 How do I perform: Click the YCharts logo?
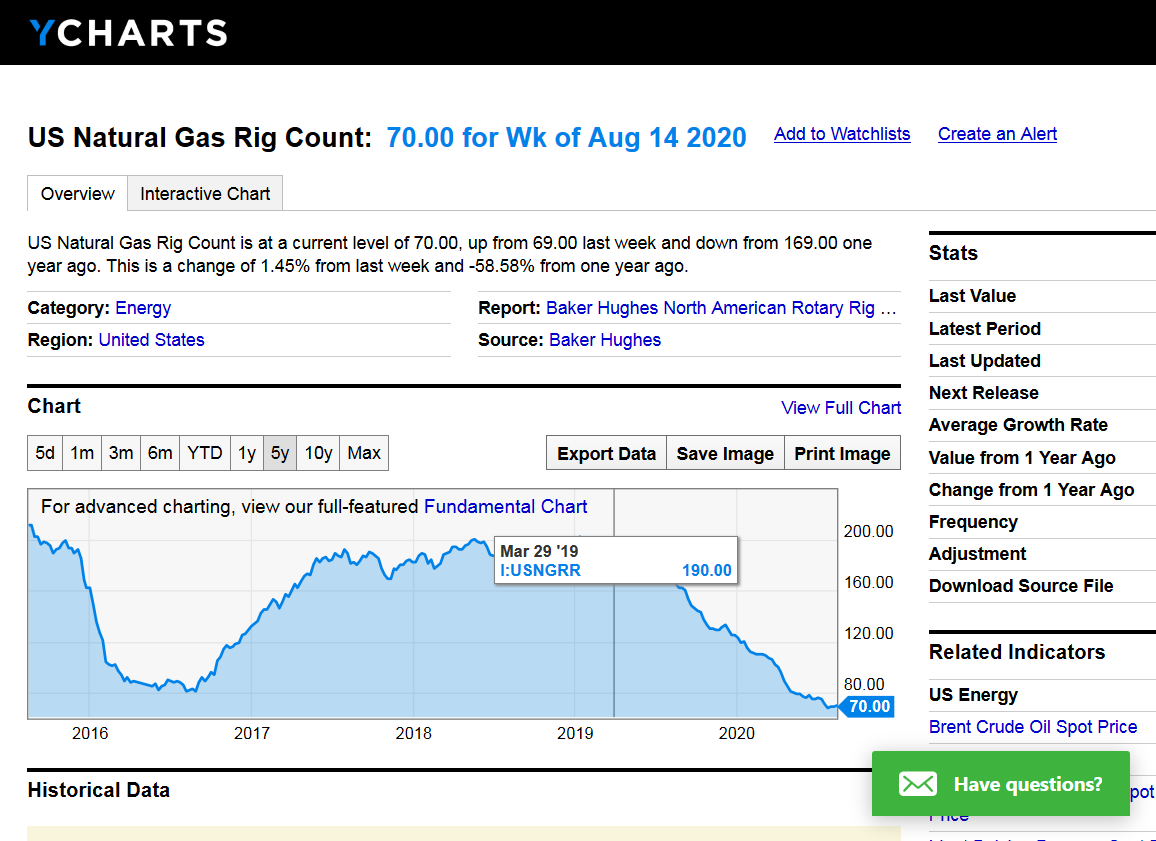tap(128, 33)
